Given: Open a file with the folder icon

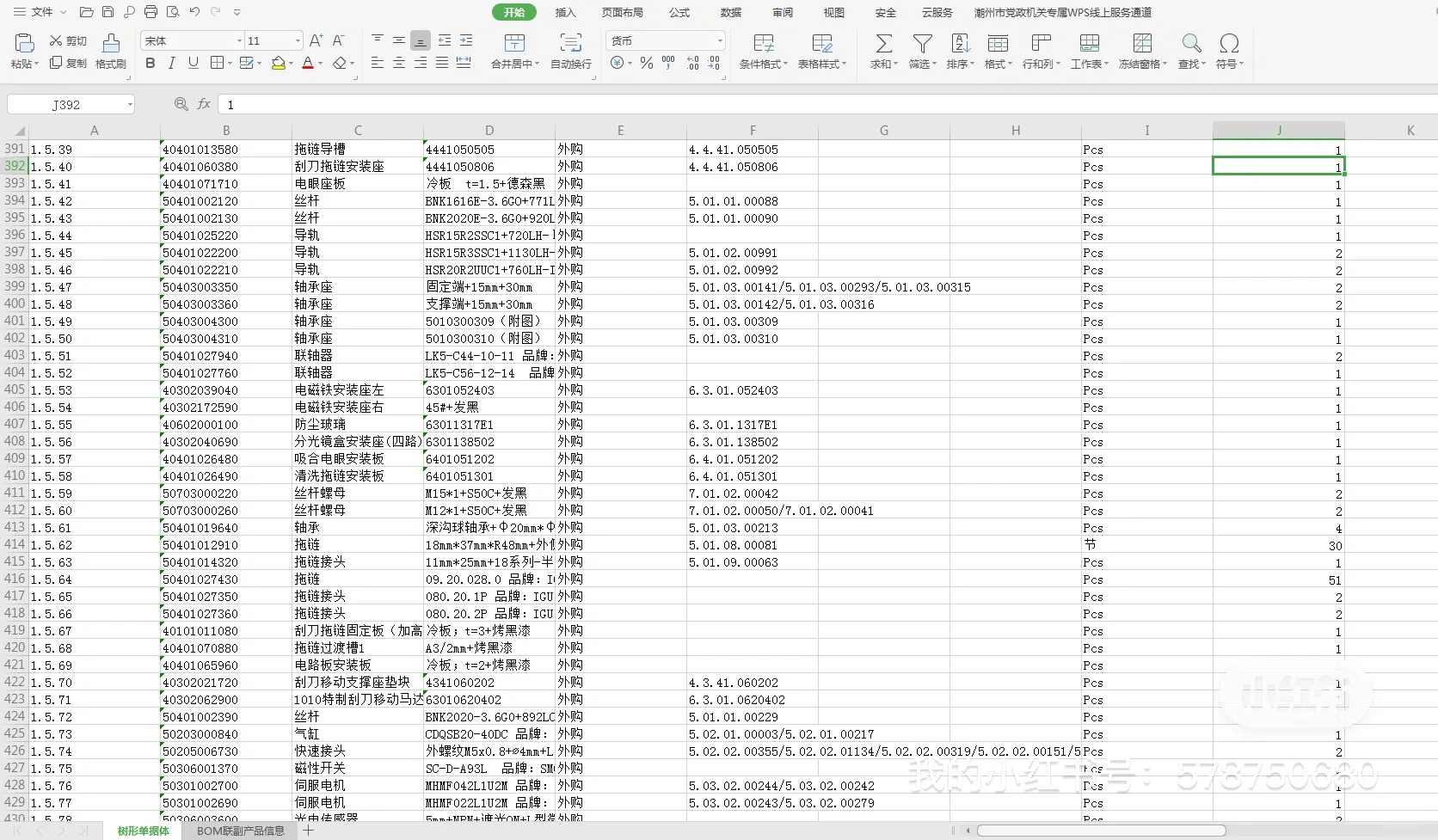Looking at the screenshot, I should 86,12.
